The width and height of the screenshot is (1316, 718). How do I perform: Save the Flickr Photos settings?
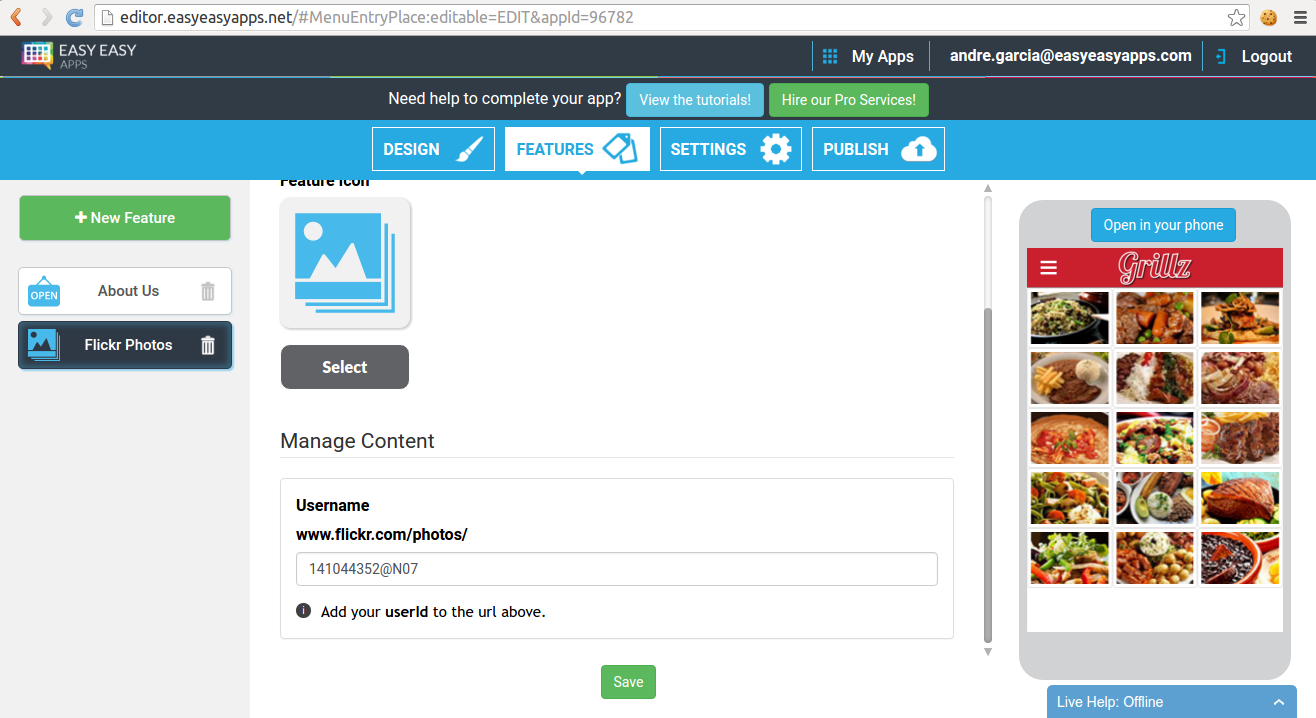(628, 681)
